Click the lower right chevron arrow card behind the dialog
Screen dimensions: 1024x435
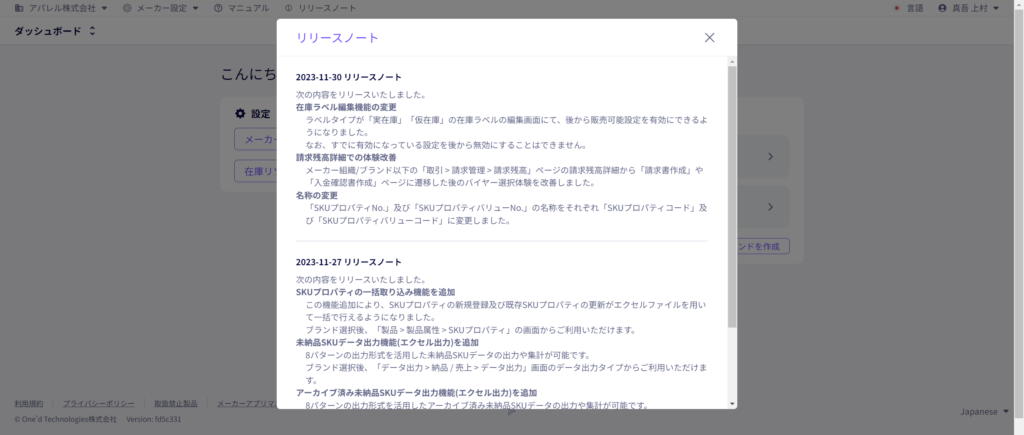tap(770, 207)
